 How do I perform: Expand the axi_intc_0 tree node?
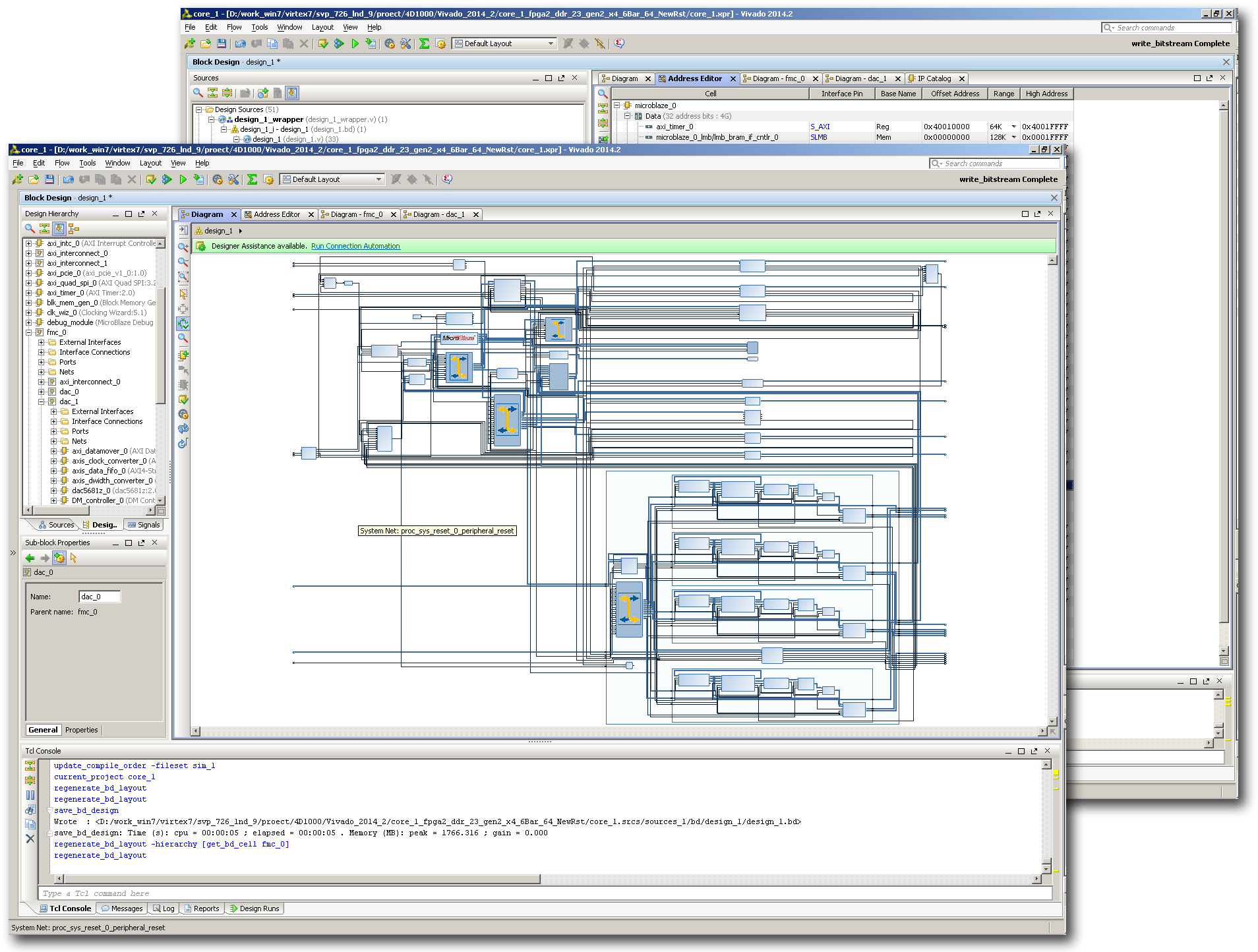click(x=28, y=243)
